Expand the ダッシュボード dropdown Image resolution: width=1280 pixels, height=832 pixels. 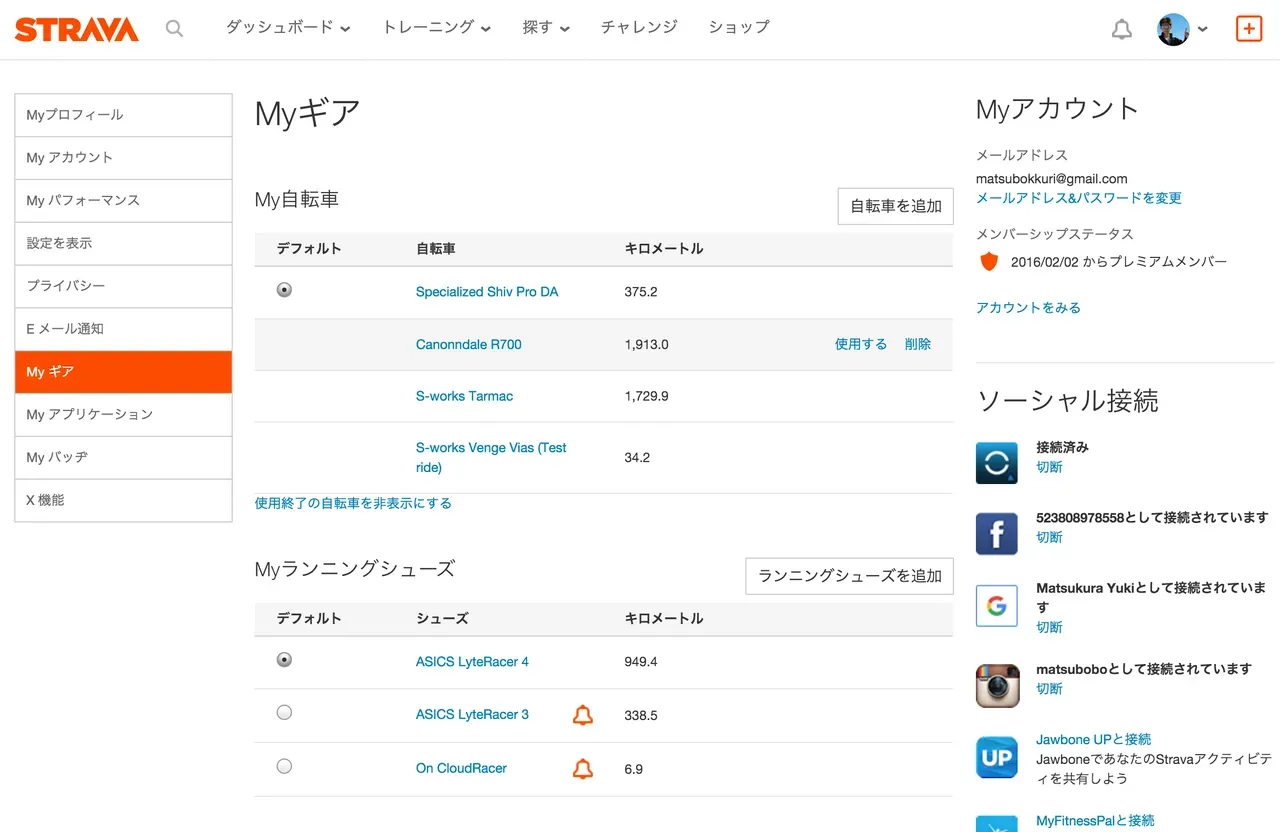click(x=288, y=28)
